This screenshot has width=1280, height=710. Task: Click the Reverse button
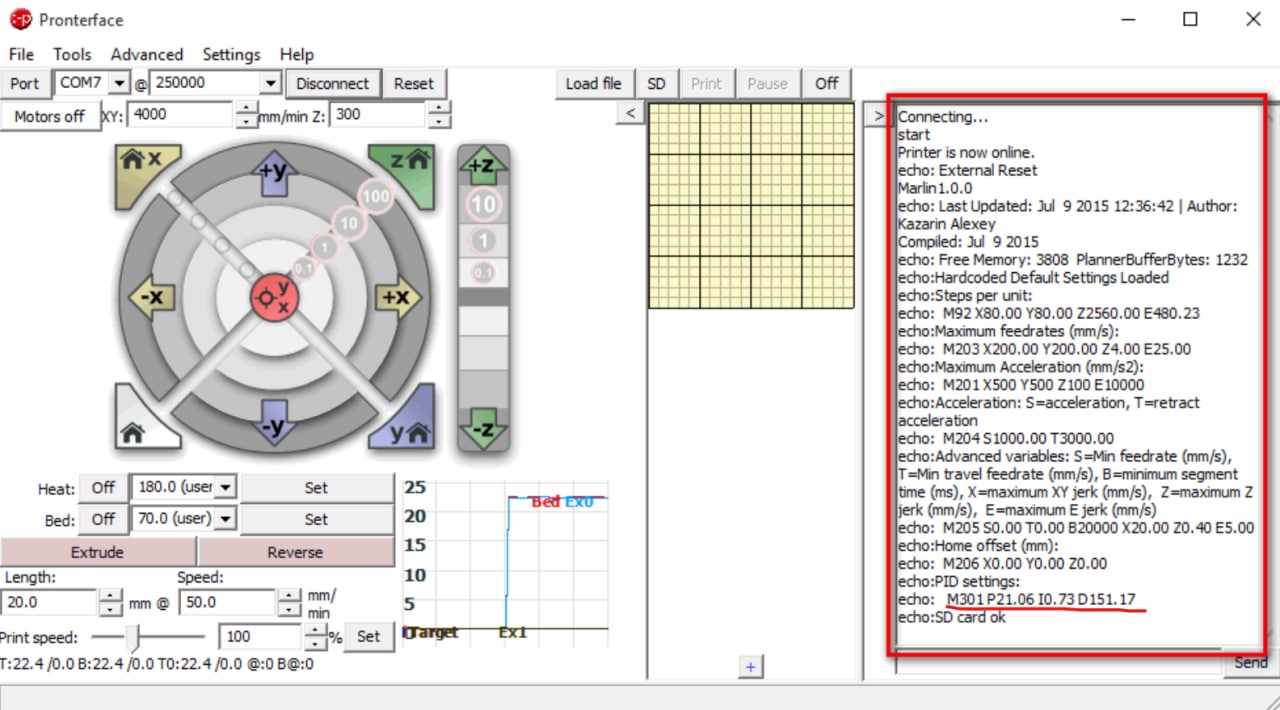[x=296, y=552]
